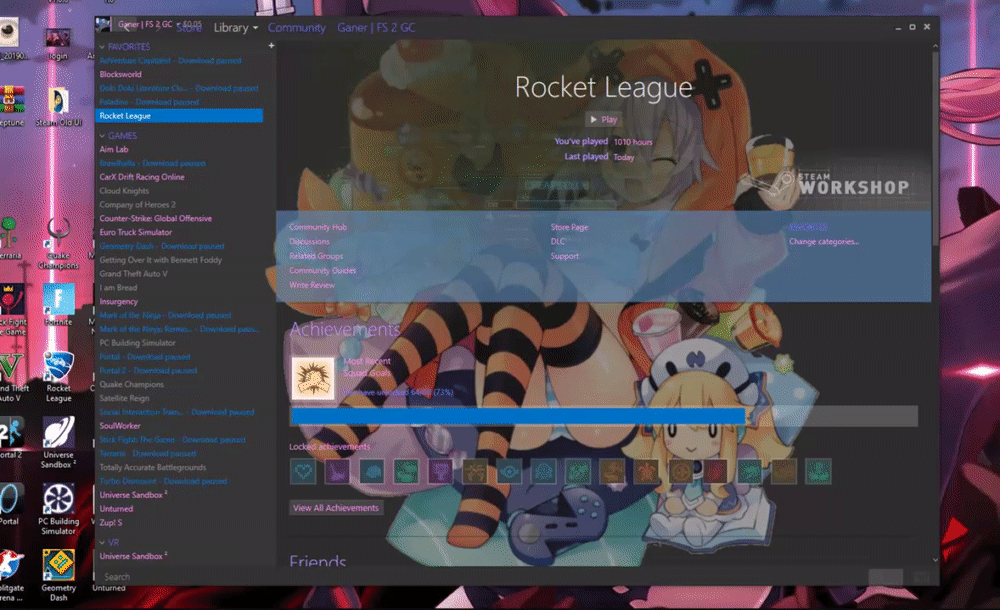Select Rocket League in favorites list
Image resolution: width=1000 pixels, height=610 pixels.
click(x=179, y=115)
